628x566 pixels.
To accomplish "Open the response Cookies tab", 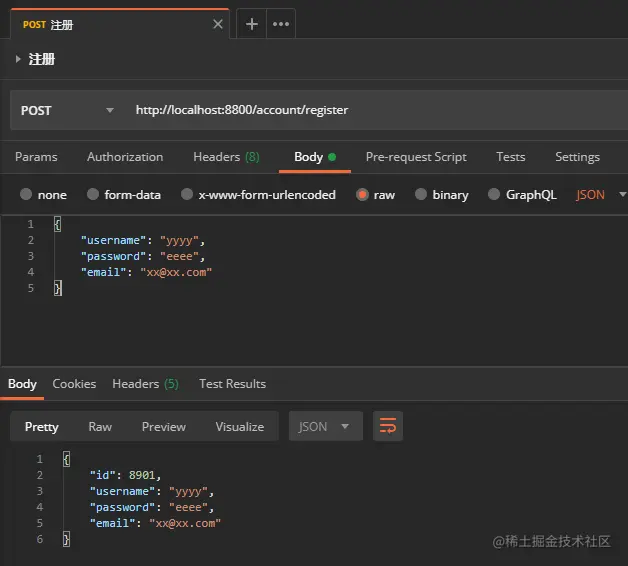I will [74, 384].
